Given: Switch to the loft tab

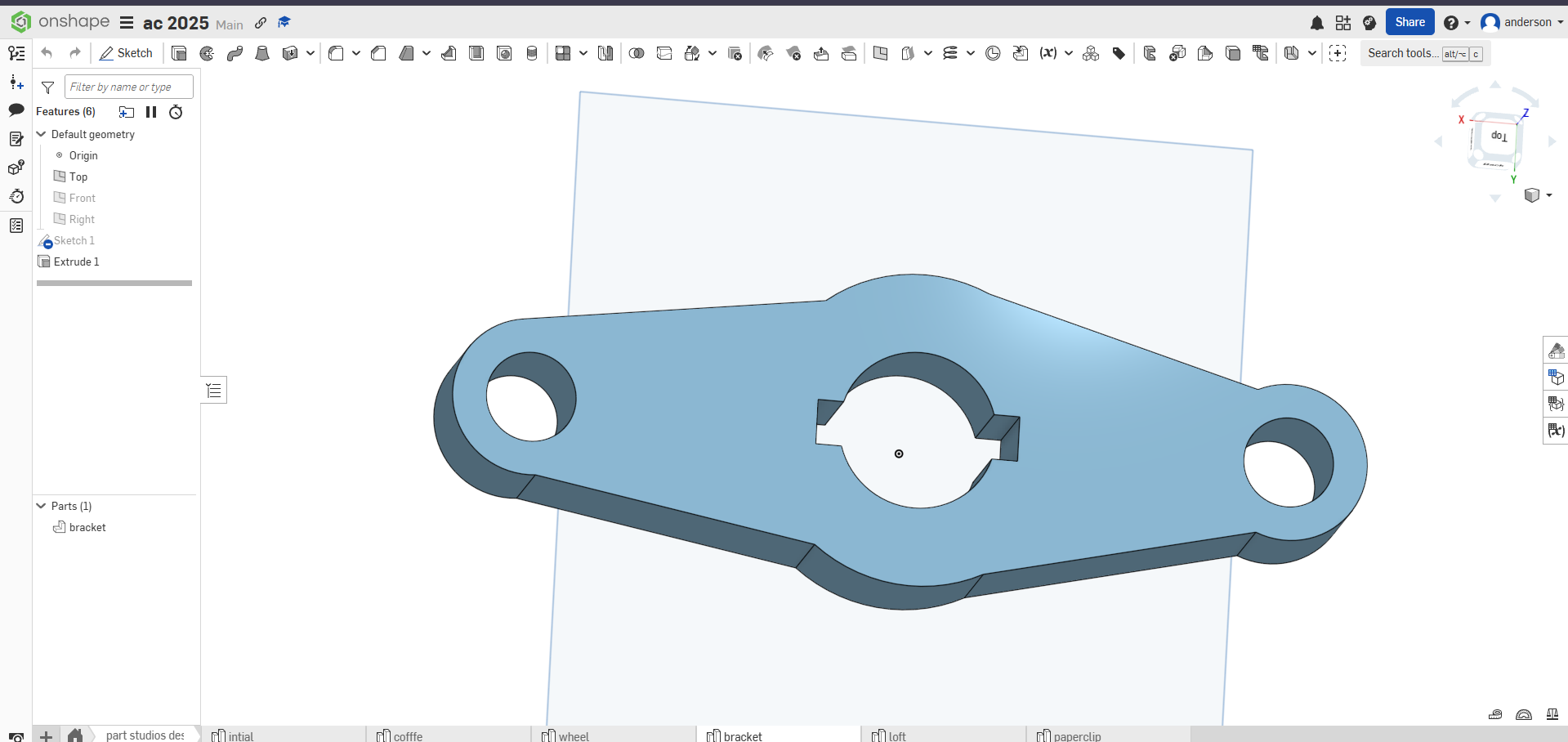Looking at the screenshot, I should click(896, 735).
